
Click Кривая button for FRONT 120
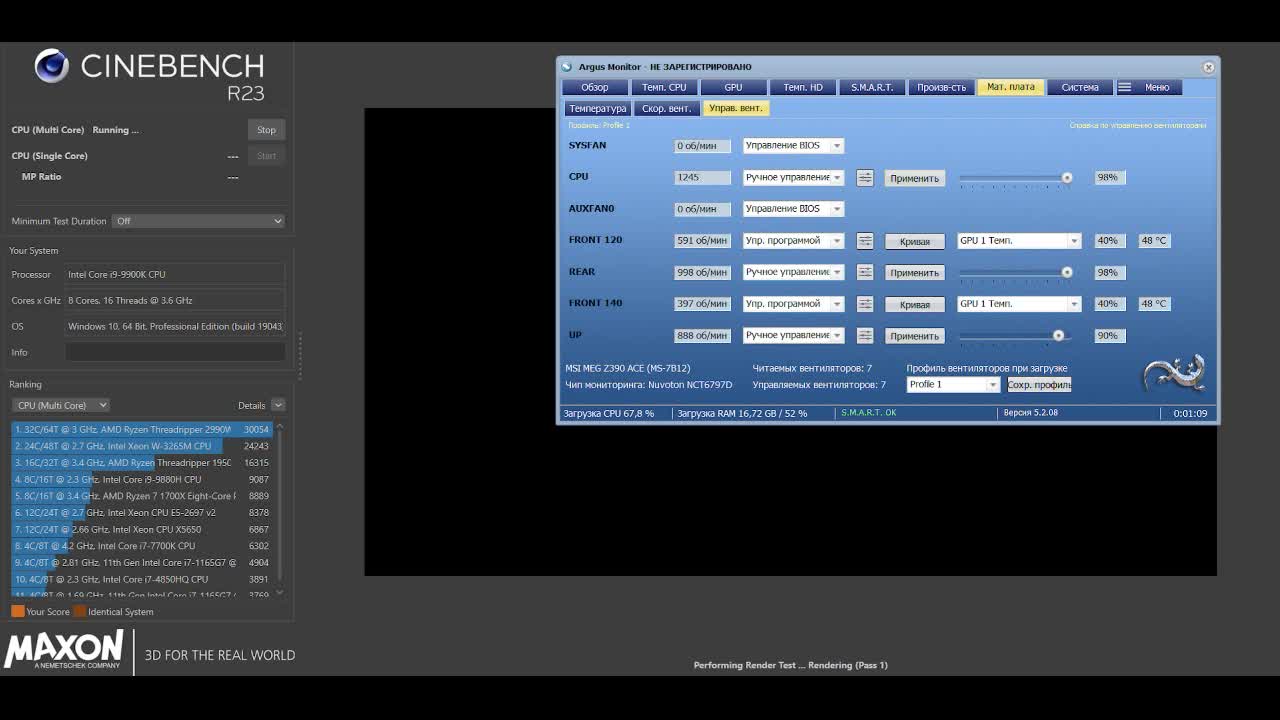(x=914, y=241)
